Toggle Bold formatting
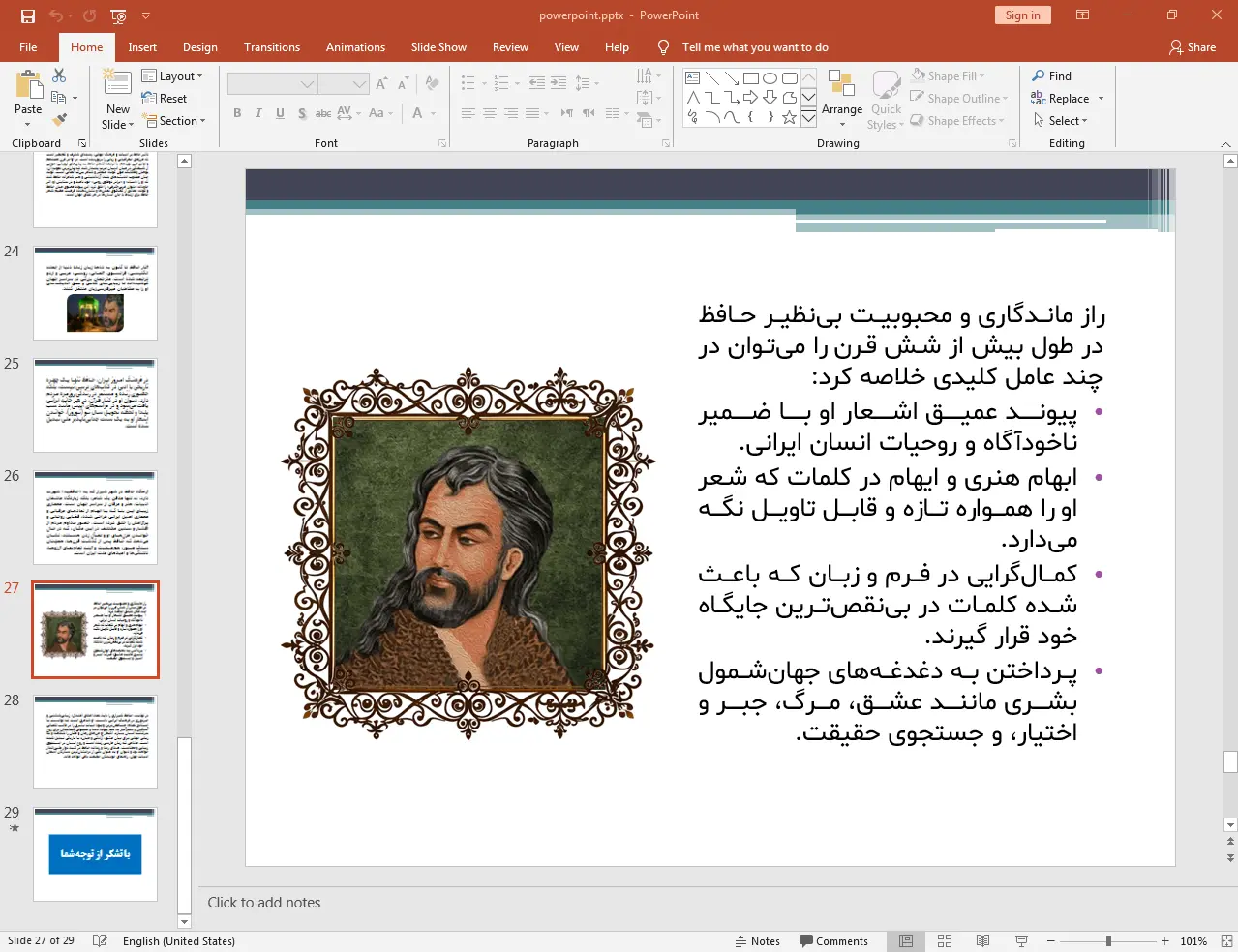The height and width of the screenshot is (952, 1238). [x=237, y=113]
